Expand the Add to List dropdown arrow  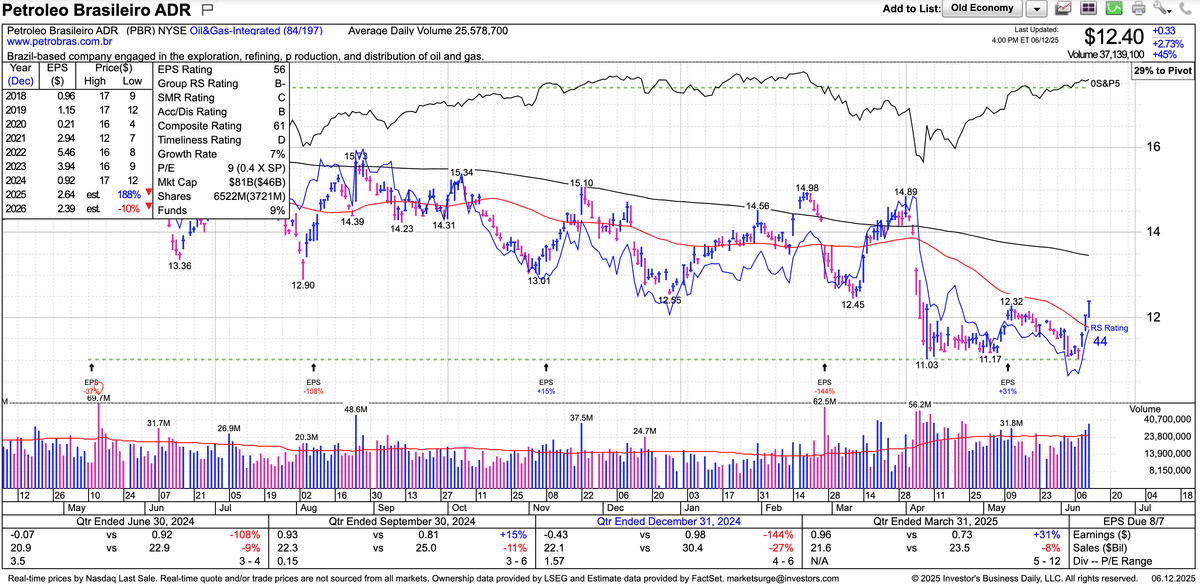click(x=1036, y=9)
